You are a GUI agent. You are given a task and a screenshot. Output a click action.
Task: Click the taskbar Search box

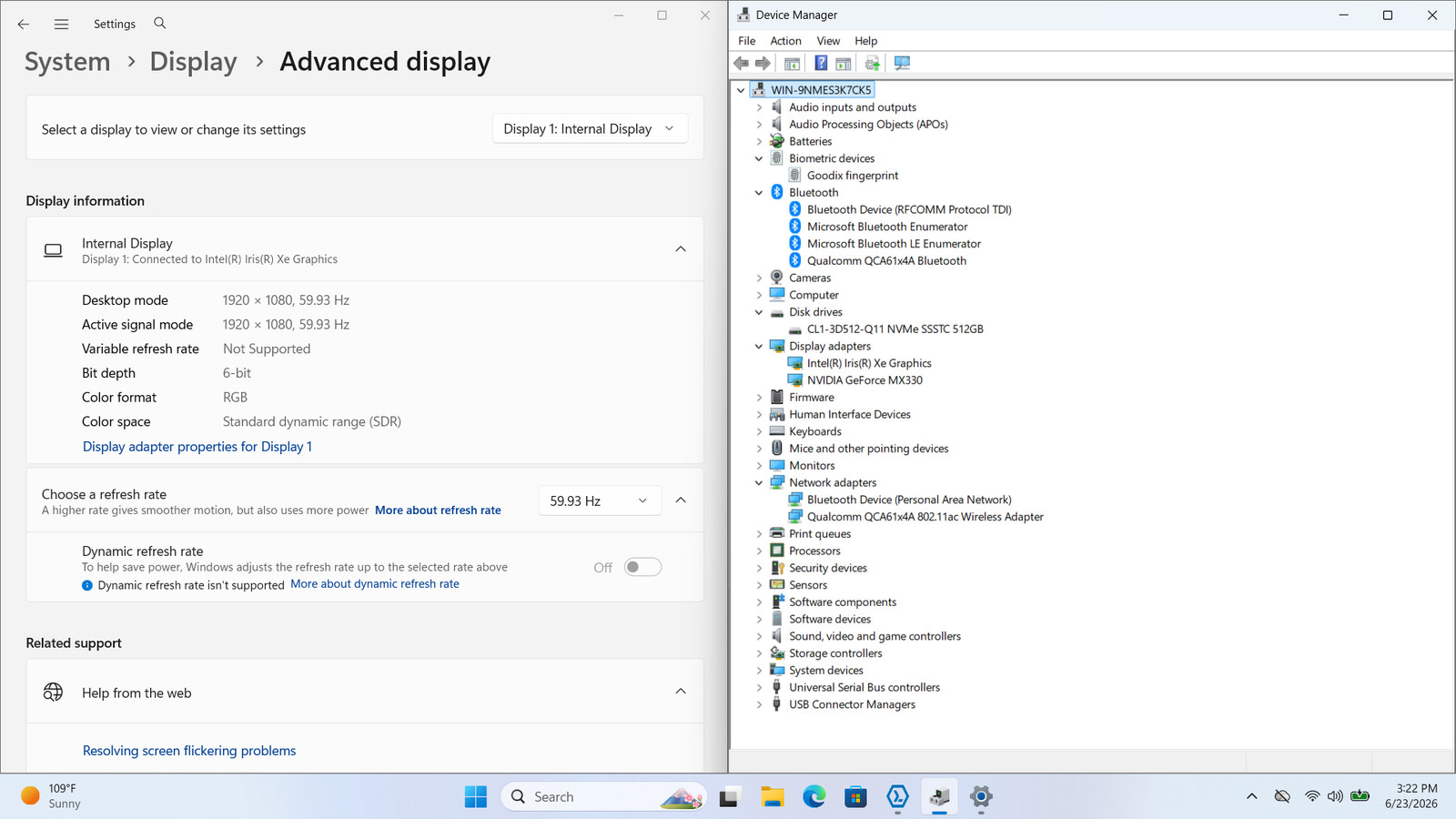604,797
